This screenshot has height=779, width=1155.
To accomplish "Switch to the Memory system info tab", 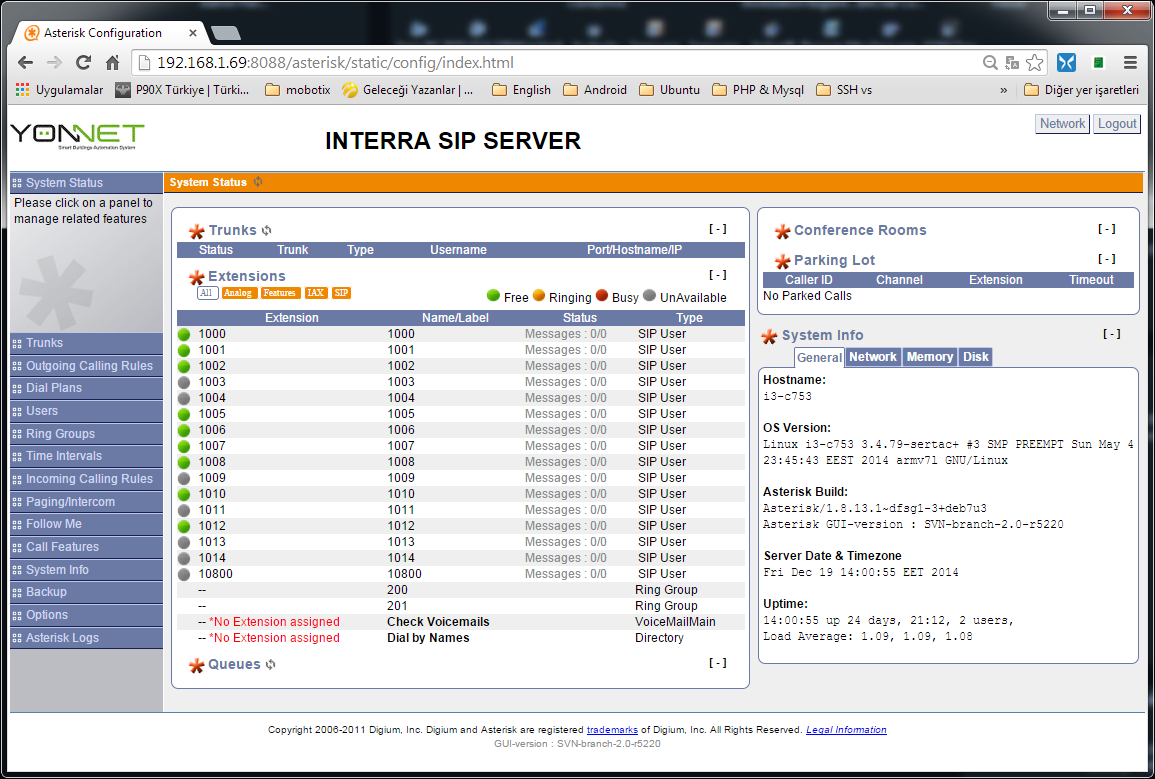I will [x=930, y=357].
